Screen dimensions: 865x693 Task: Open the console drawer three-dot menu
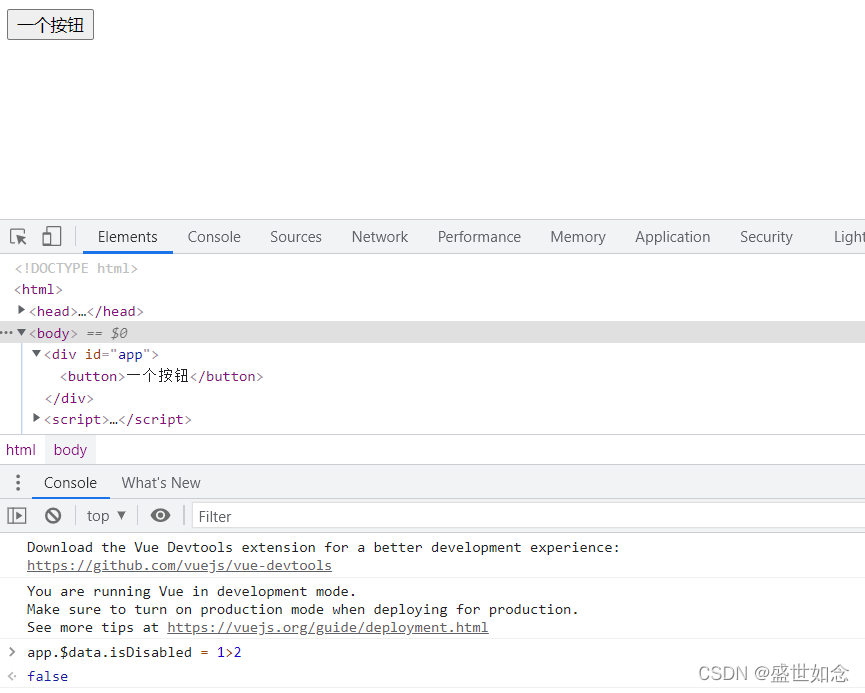(18, 483)
